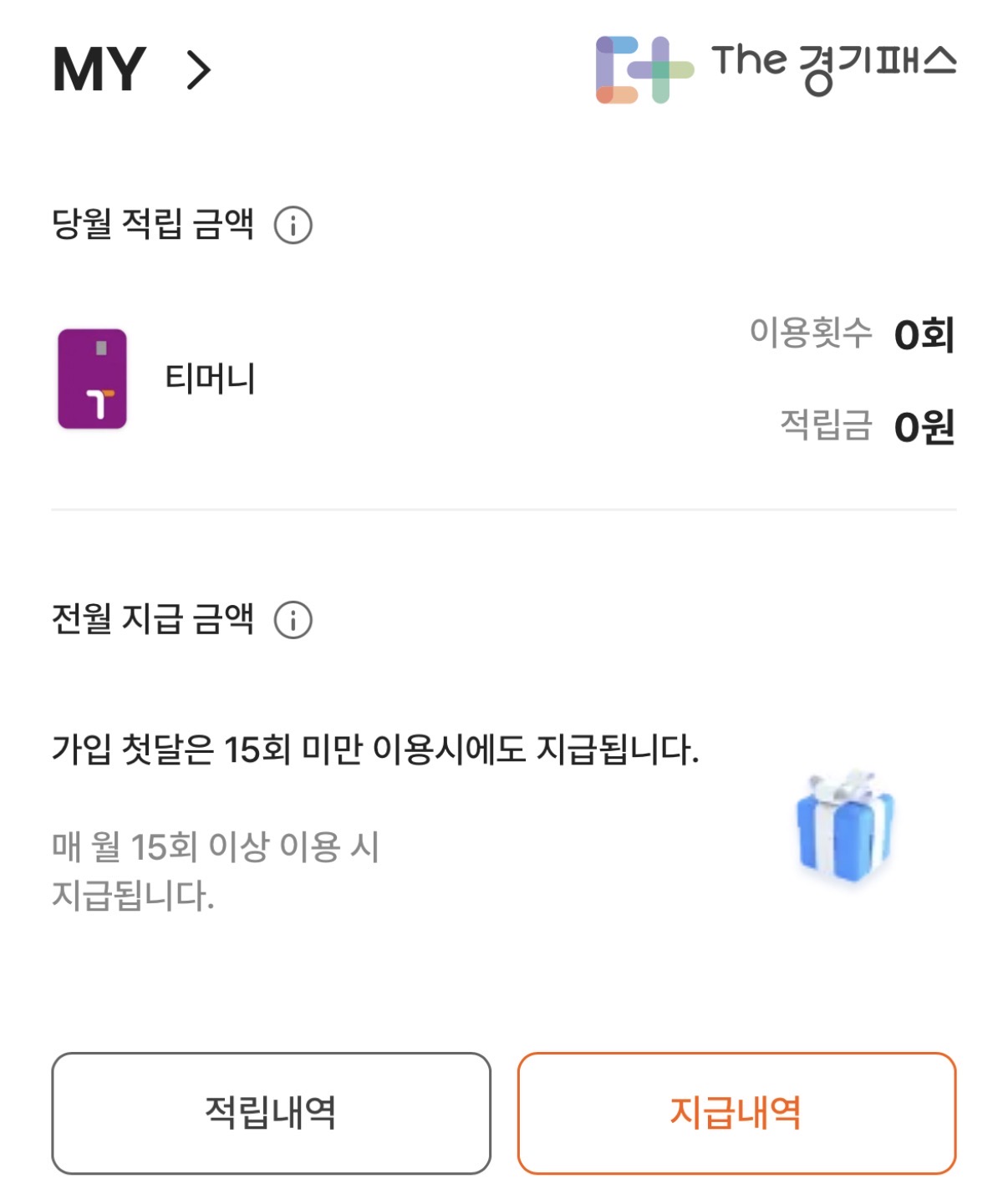Click the colorful 경기패스 plus logo
1008x1194 pixels.
(644, 69)
